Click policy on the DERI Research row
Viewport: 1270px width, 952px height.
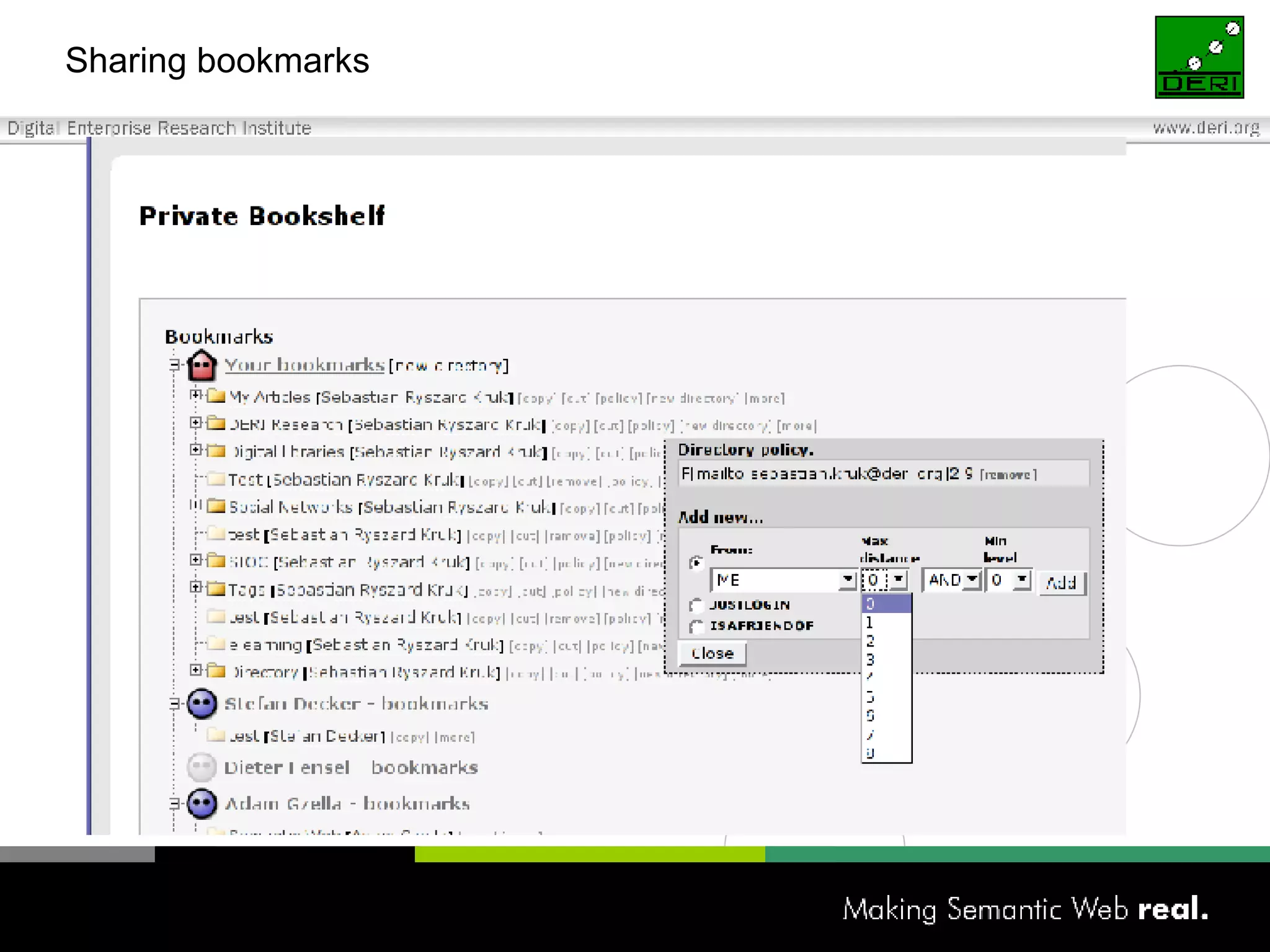point(651,426)
